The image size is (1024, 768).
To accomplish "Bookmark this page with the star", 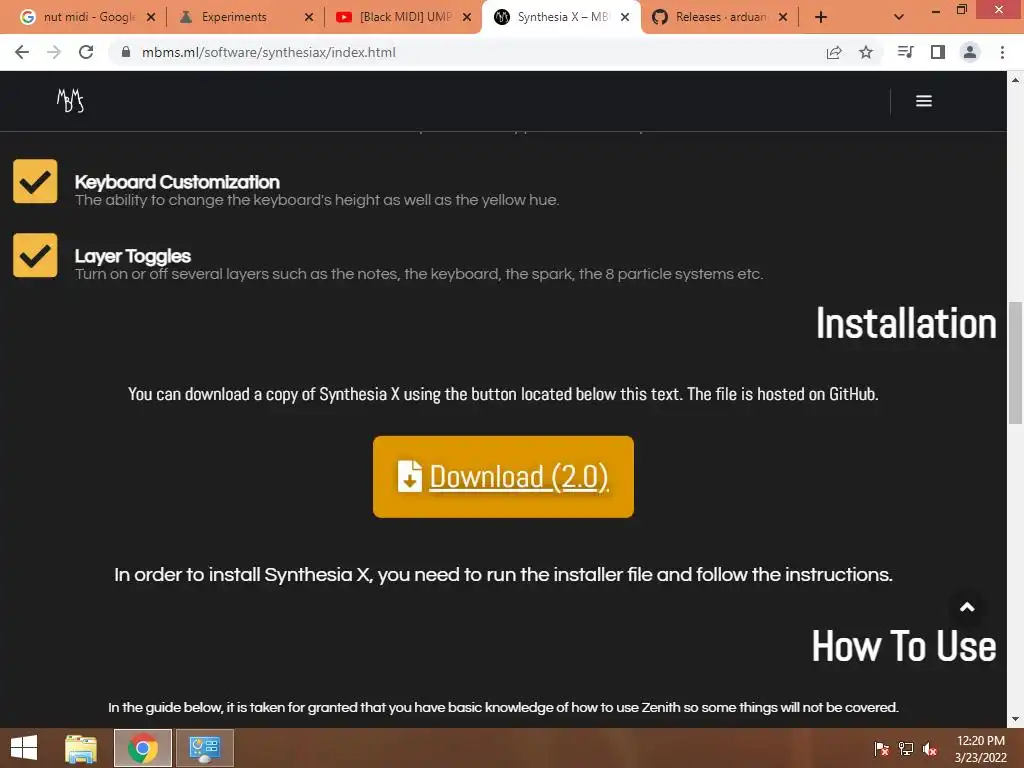I will (866, 52).
